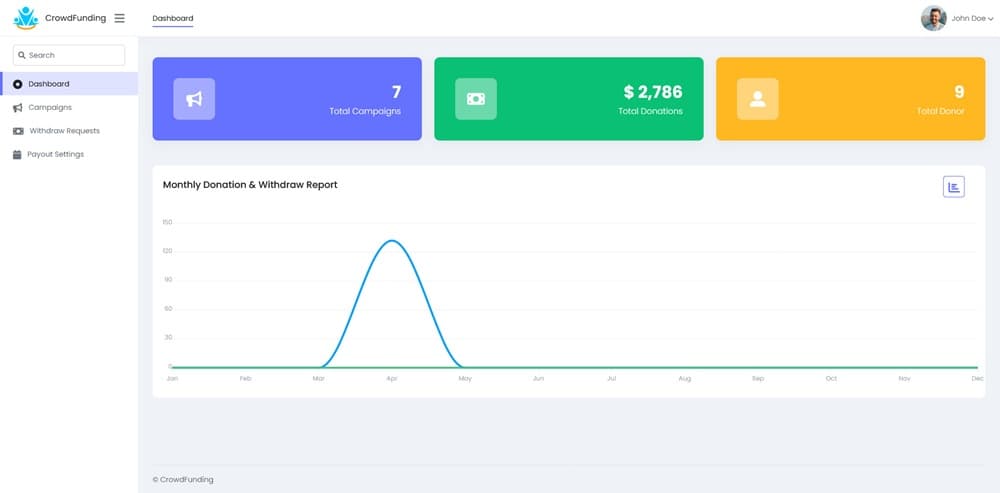The width and height of the screenshot is (1000, 493).
Task: Toggle the hamburger menu icon
Action: coord(119,18)
